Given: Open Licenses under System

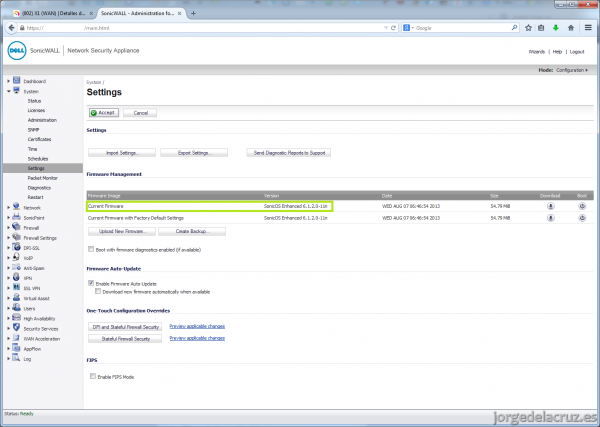Looking at the screenshot, I should click(36, 110).
